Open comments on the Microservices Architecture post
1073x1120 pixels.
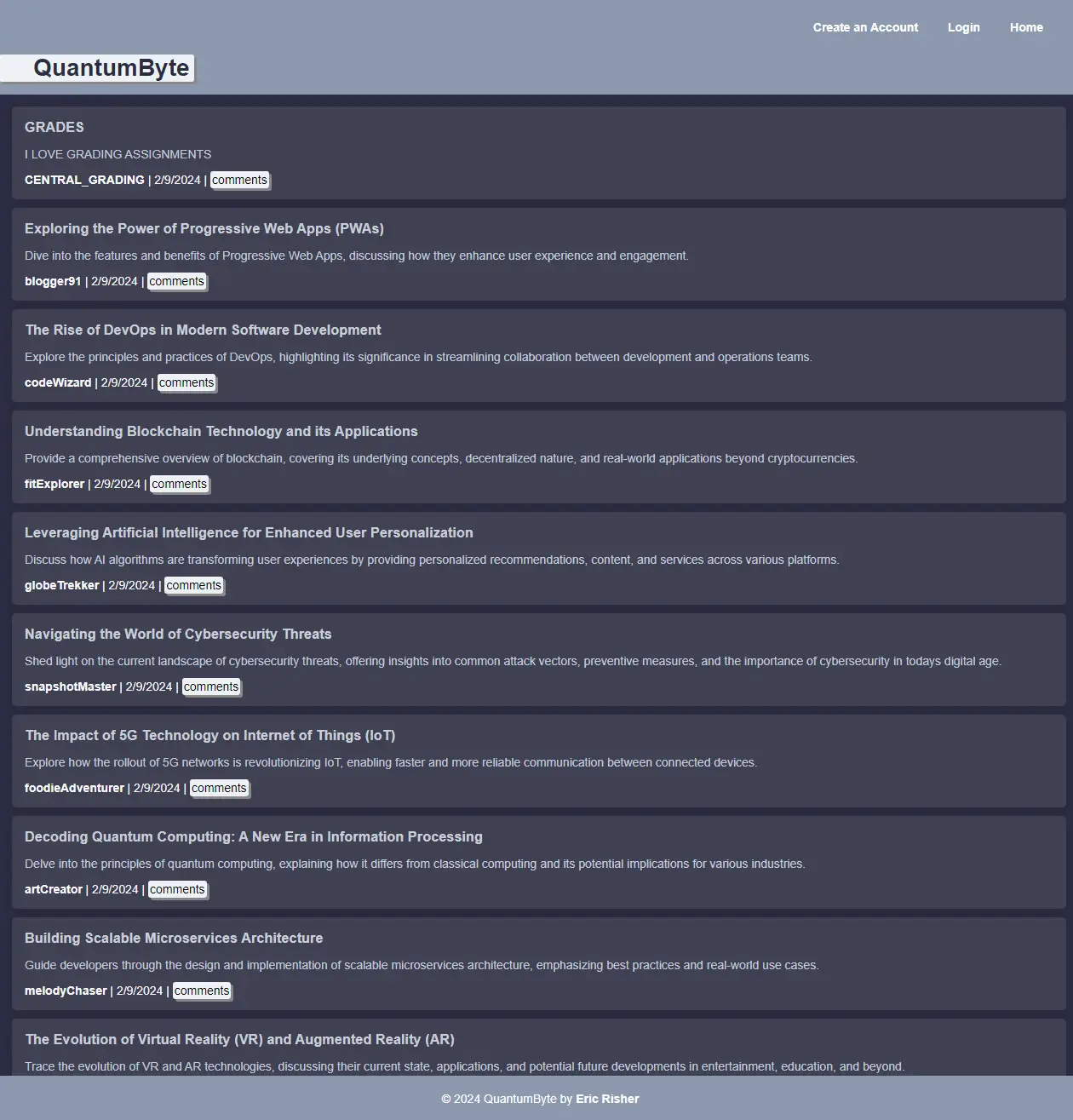pos(202,991)
